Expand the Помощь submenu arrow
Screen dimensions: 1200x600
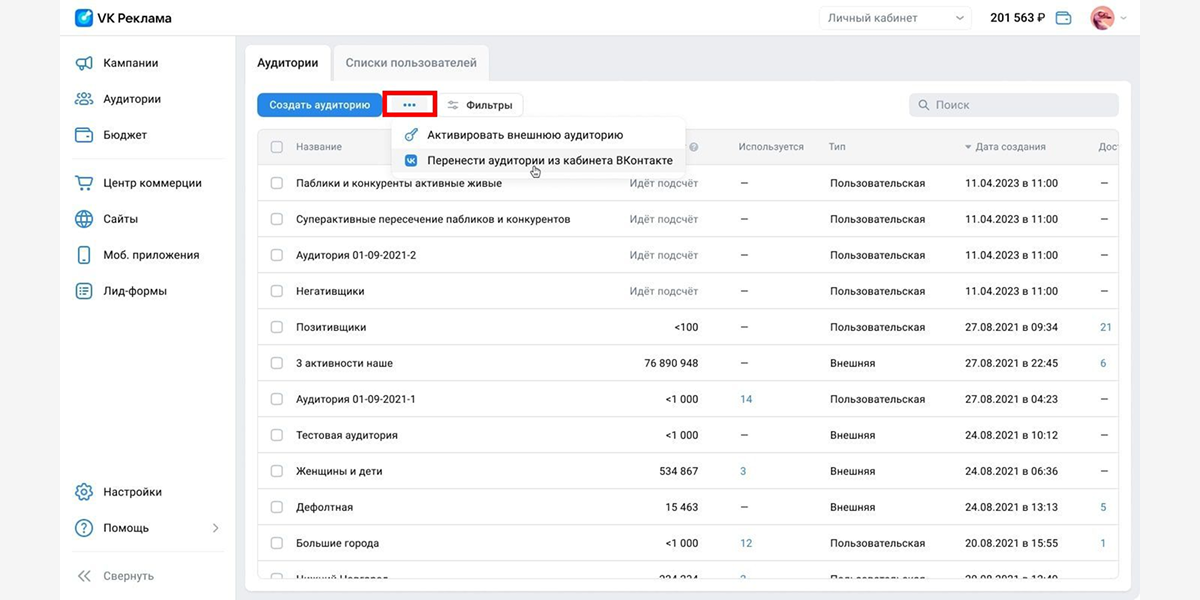tap(215, 528)
